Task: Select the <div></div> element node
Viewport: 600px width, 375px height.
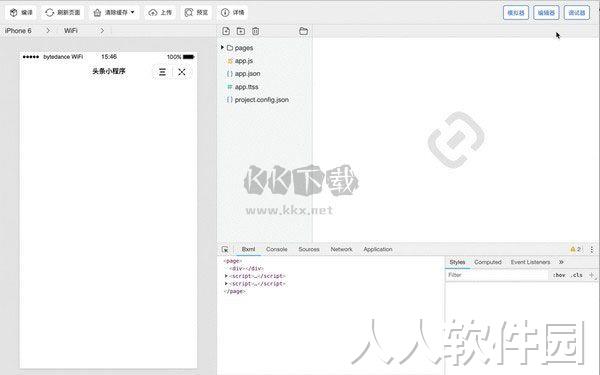Action: tap(247, 269)
